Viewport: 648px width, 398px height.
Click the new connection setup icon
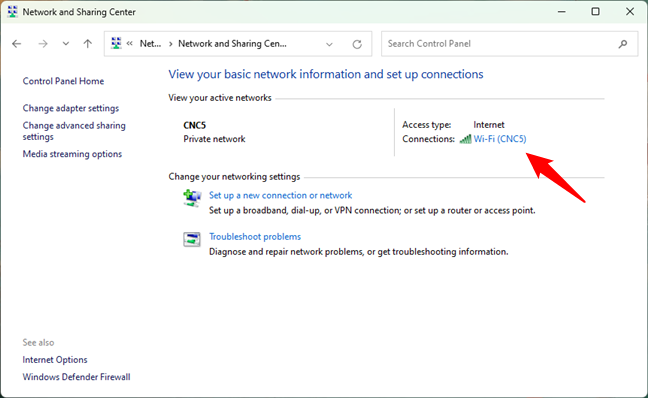tap(192, 198)
